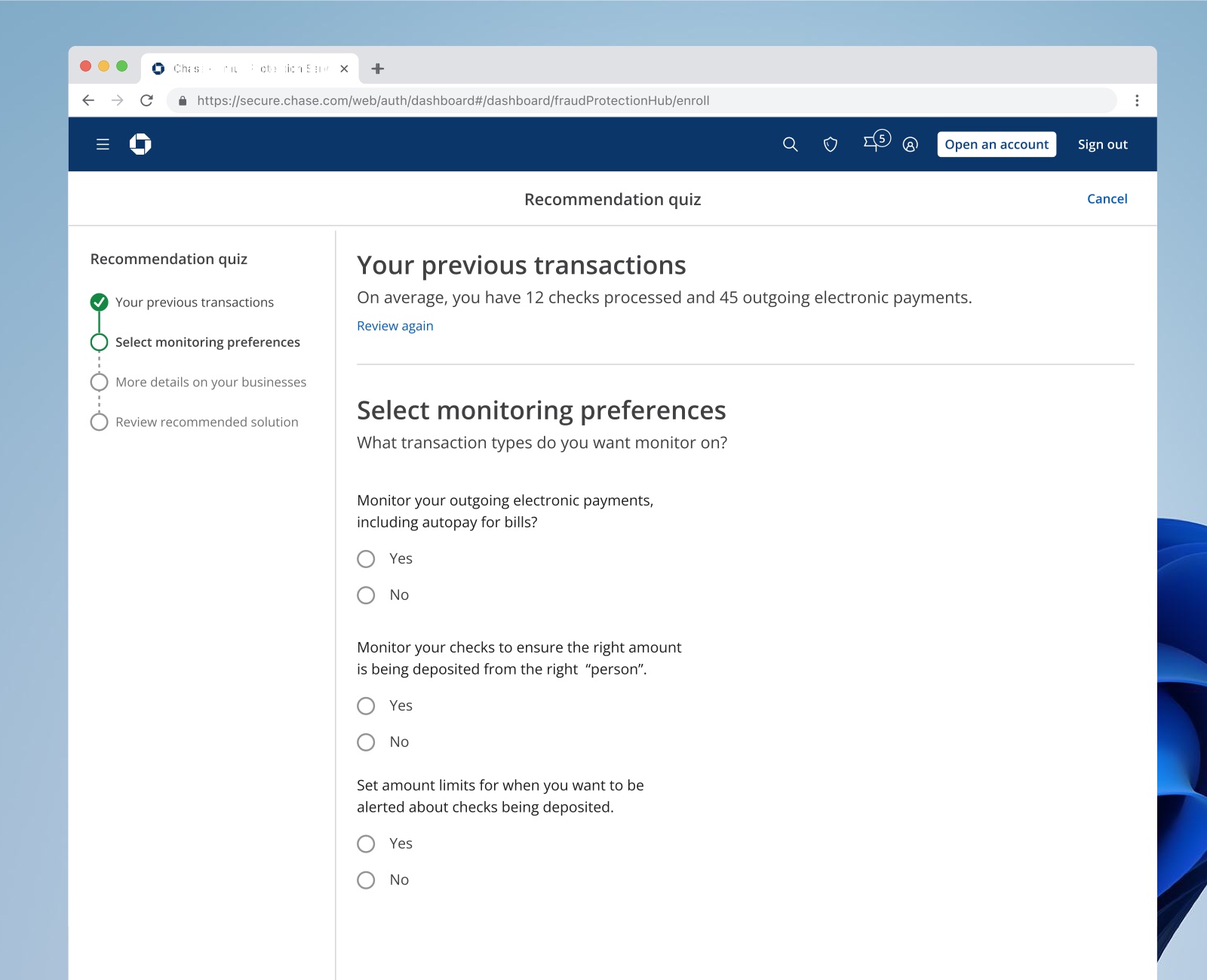Screen dimensions: 1207x980
Task: Open the search magnifier icon
Action: 790,144
